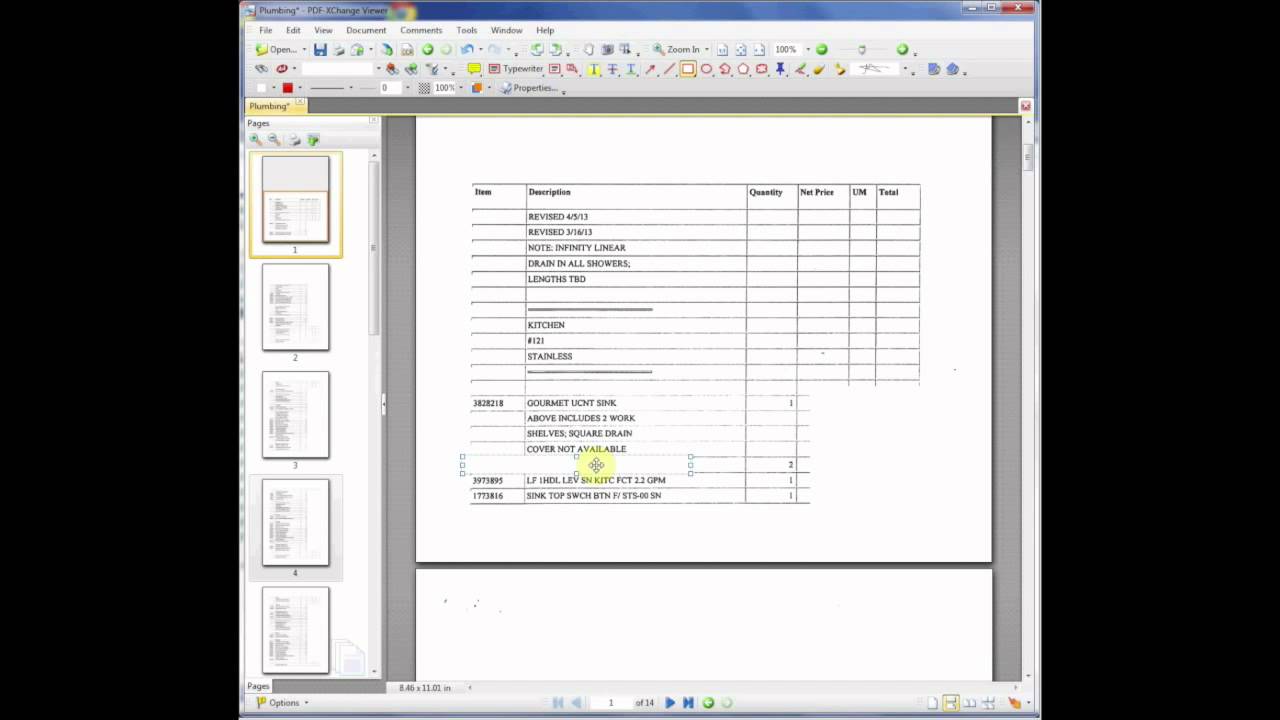Enable single page layout

(932, 703)
